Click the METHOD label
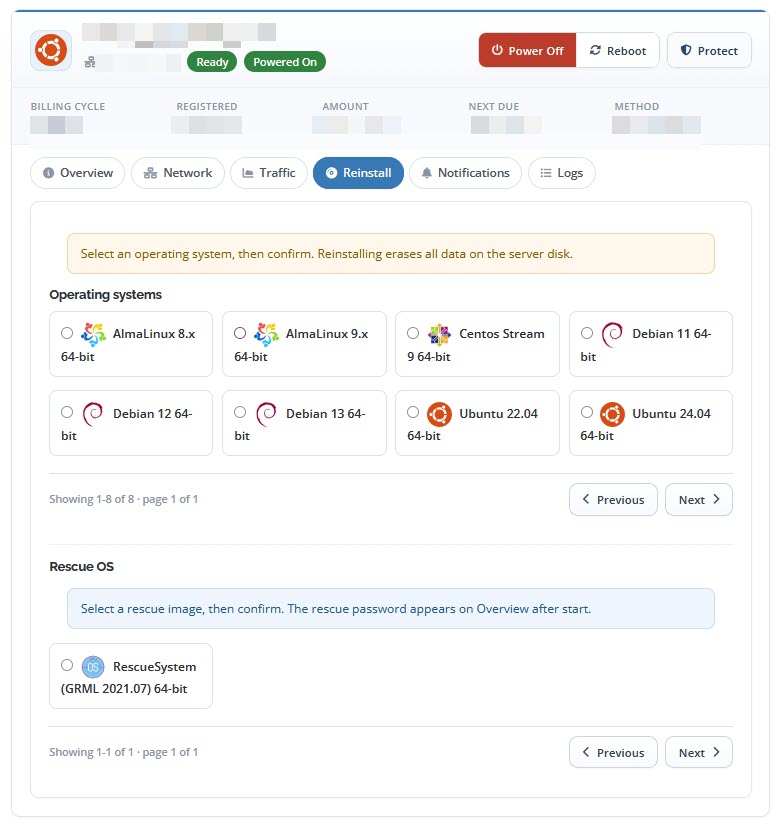Screen dimensions: 781x830 [x=636, y=106]
